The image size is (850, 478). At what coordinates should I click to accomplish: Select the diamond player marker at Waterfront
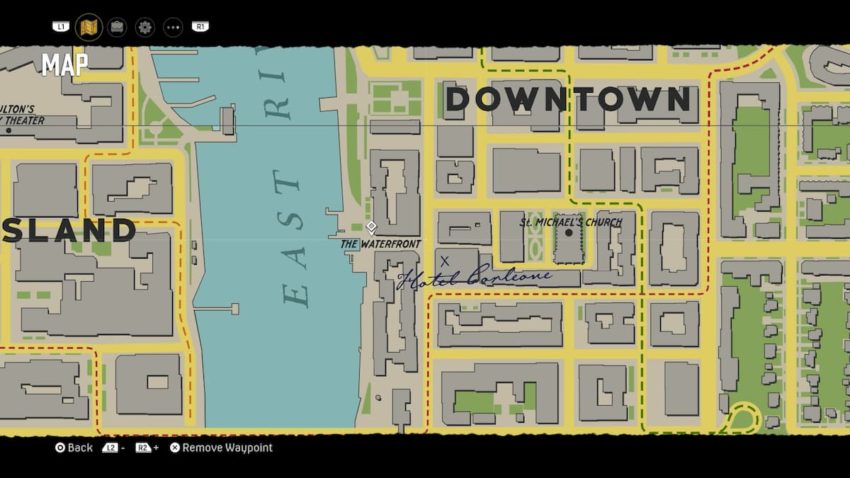click(371, 226)
